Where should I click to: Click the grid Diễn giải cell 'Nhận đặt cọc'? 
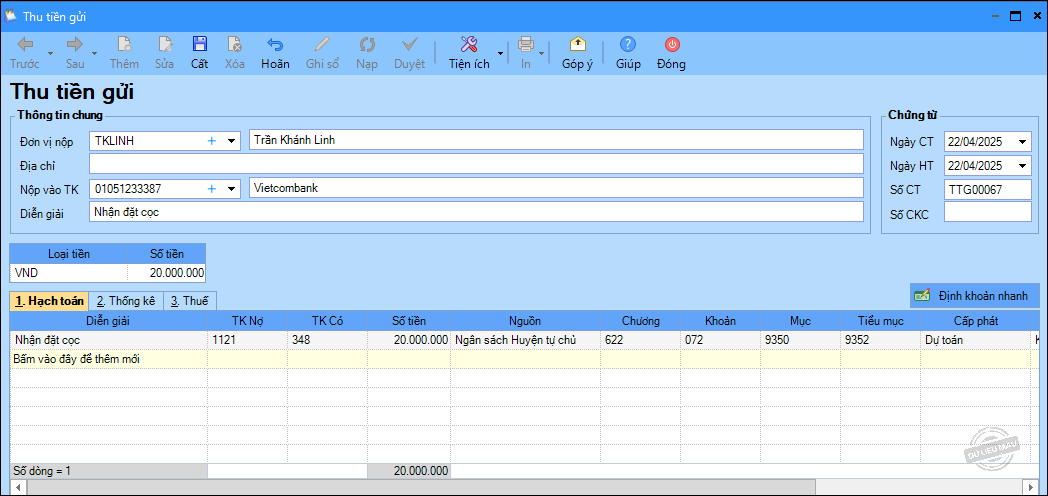(x=108, y=340)
